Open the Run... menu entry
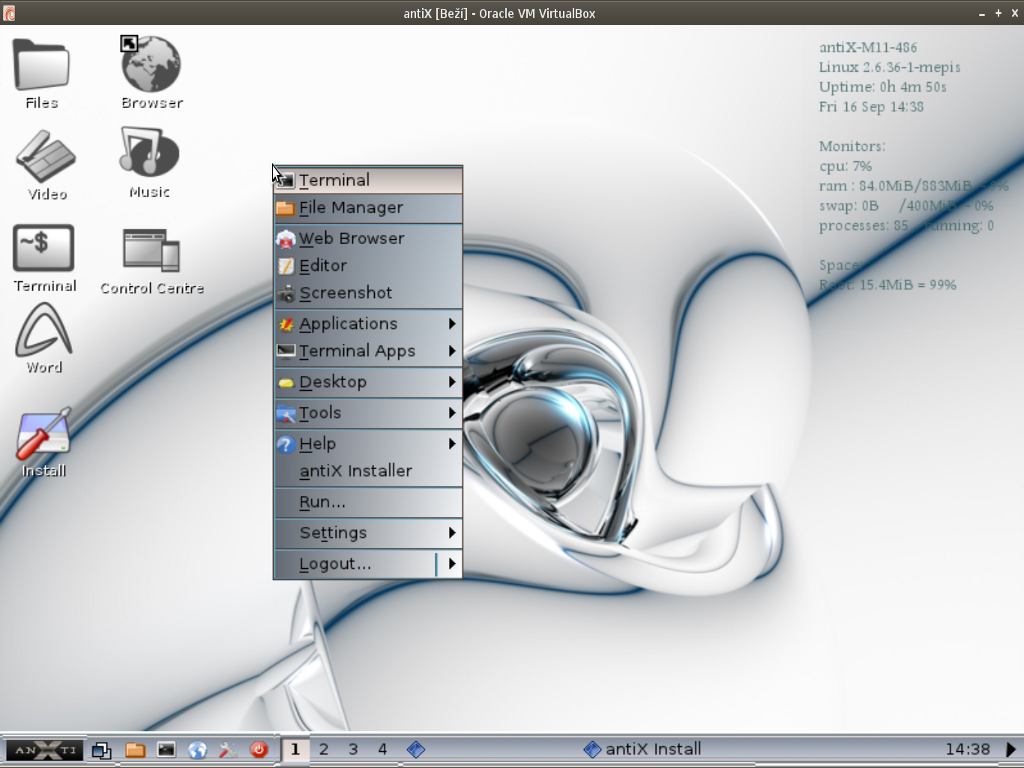Image resolution: width=1024 pixels, height=768 pixels. [368, 502]
